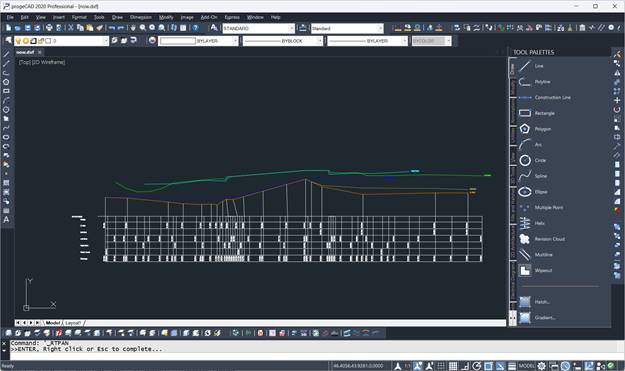
Task: Open the BYLAYER color control
Action: click(x=199, y=41)
